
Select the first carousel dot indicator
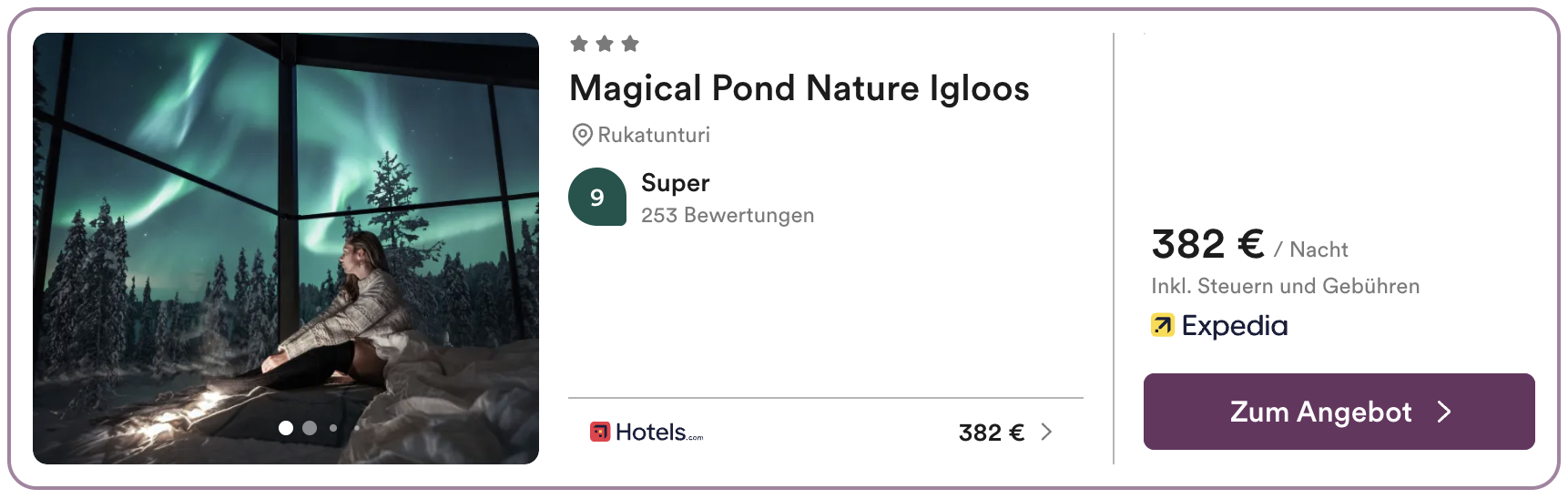pos(286,428)
